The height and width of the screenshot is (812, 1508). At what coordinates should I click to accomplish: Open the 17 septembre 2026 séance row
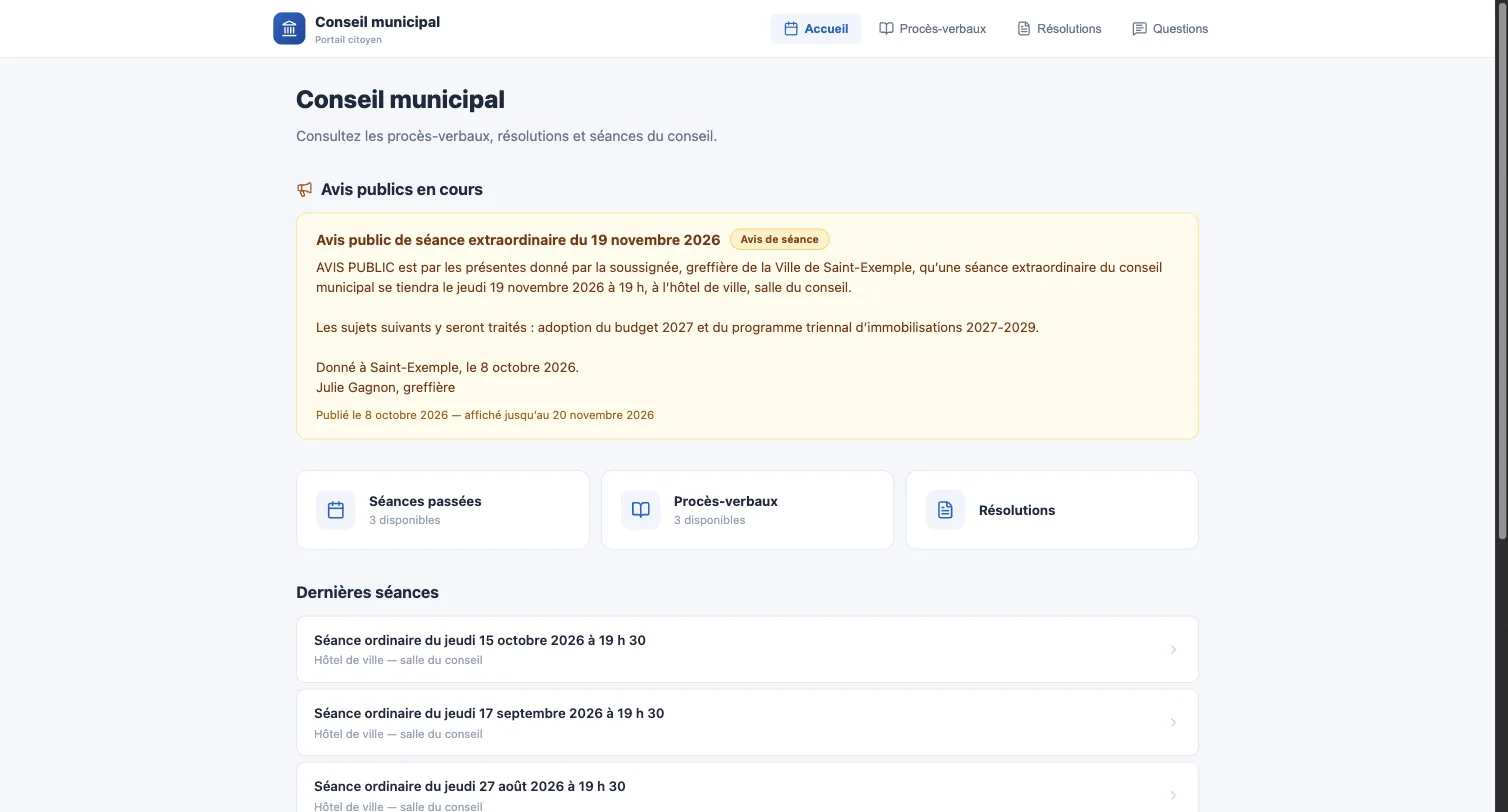tap(747, 722)
